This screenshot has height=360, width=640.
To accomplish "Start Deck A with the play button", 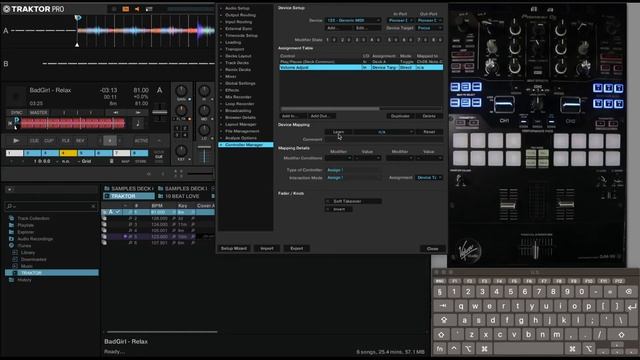I will (x=16, y=140).
